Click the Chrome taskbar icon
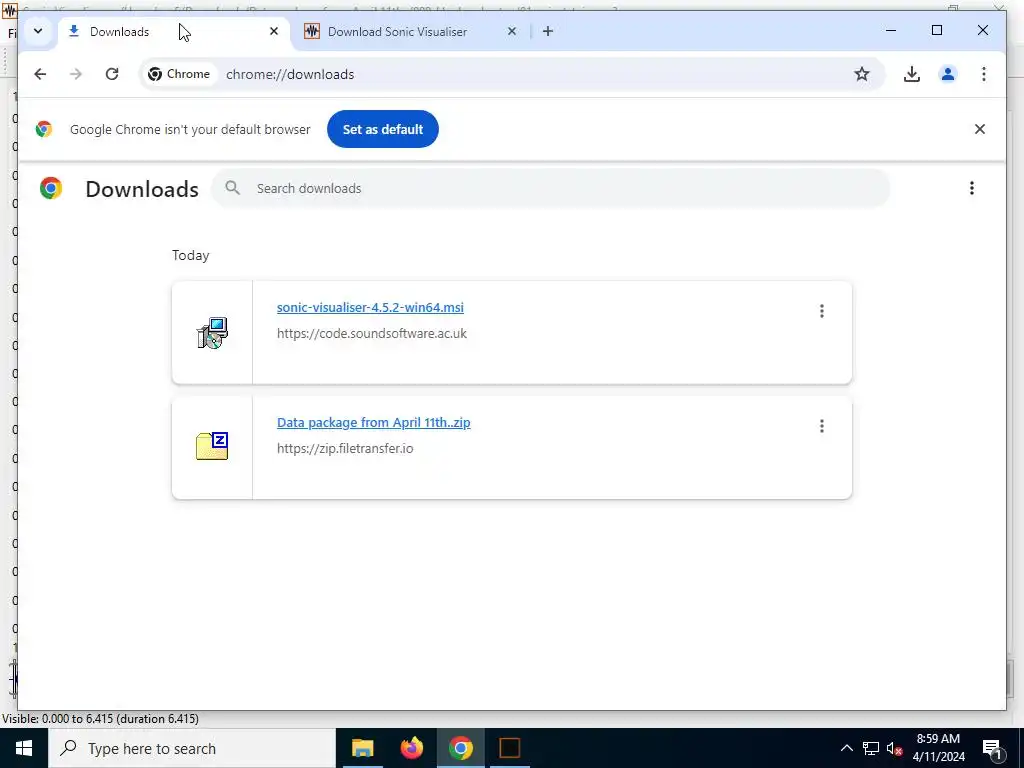The image size is (1024, 768). point(460,748)
